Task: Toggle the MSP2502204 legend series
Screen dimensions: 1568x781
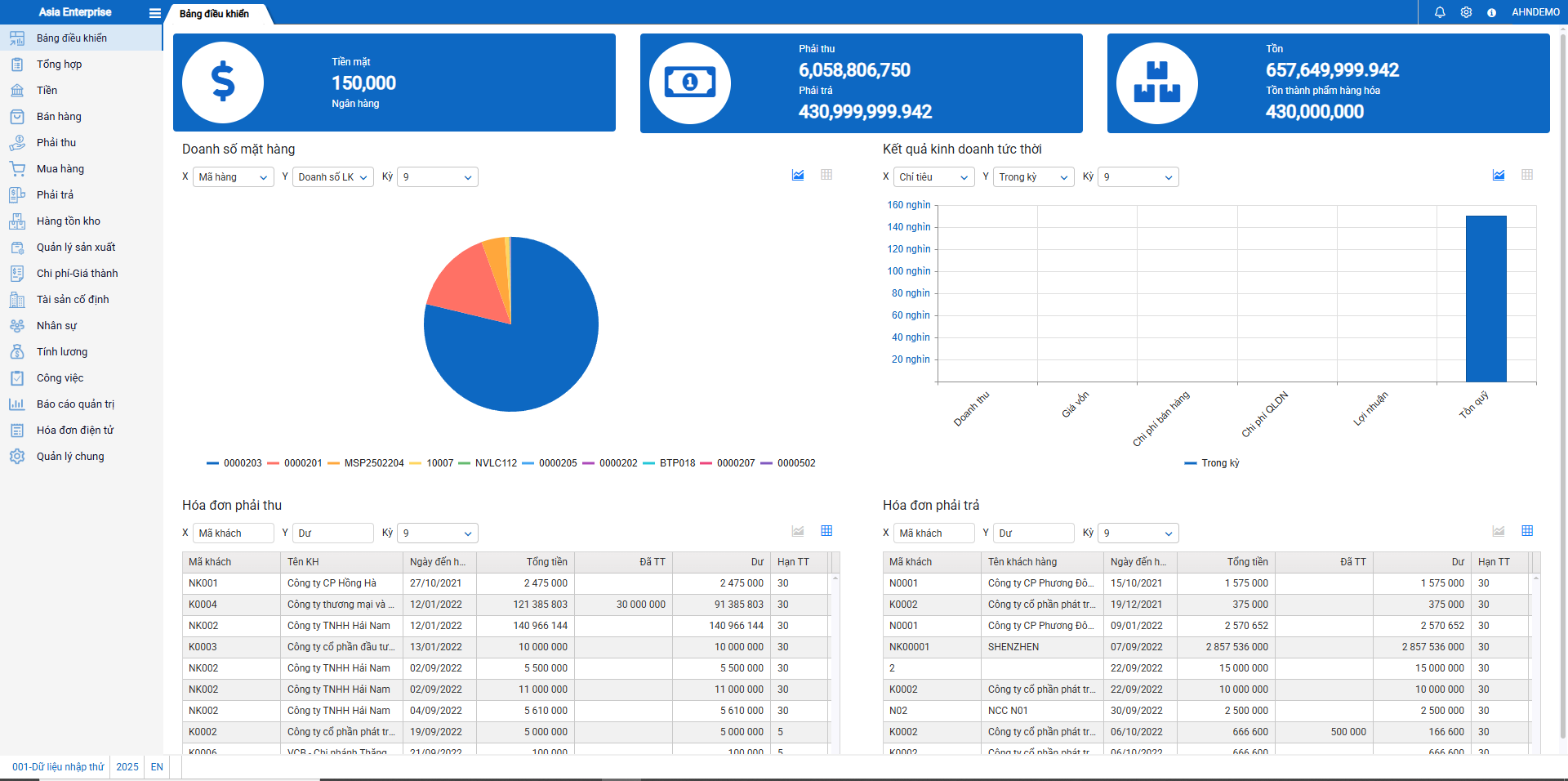Action: [367, 463]
